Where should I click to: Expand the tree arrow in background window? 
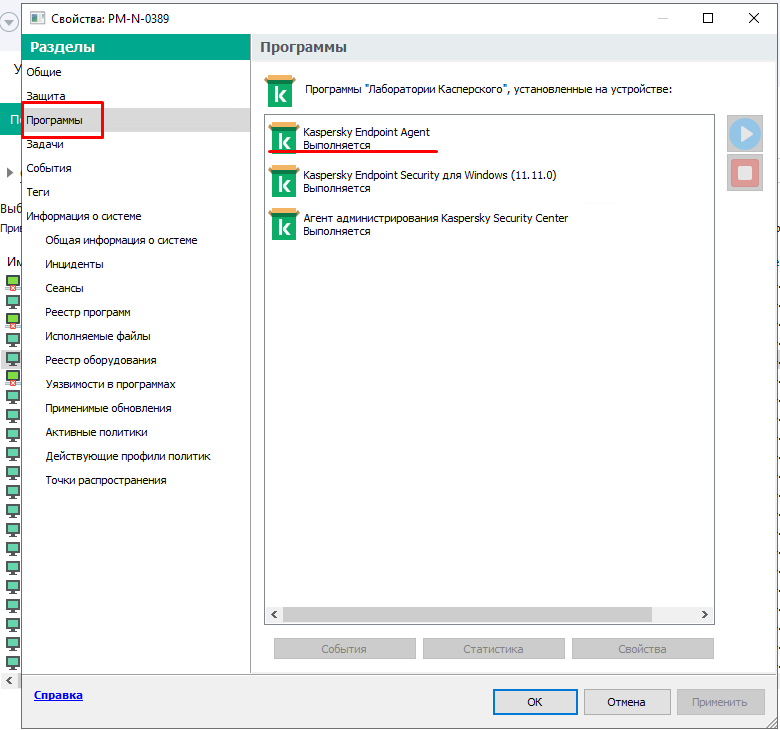[x=9, y=173]
